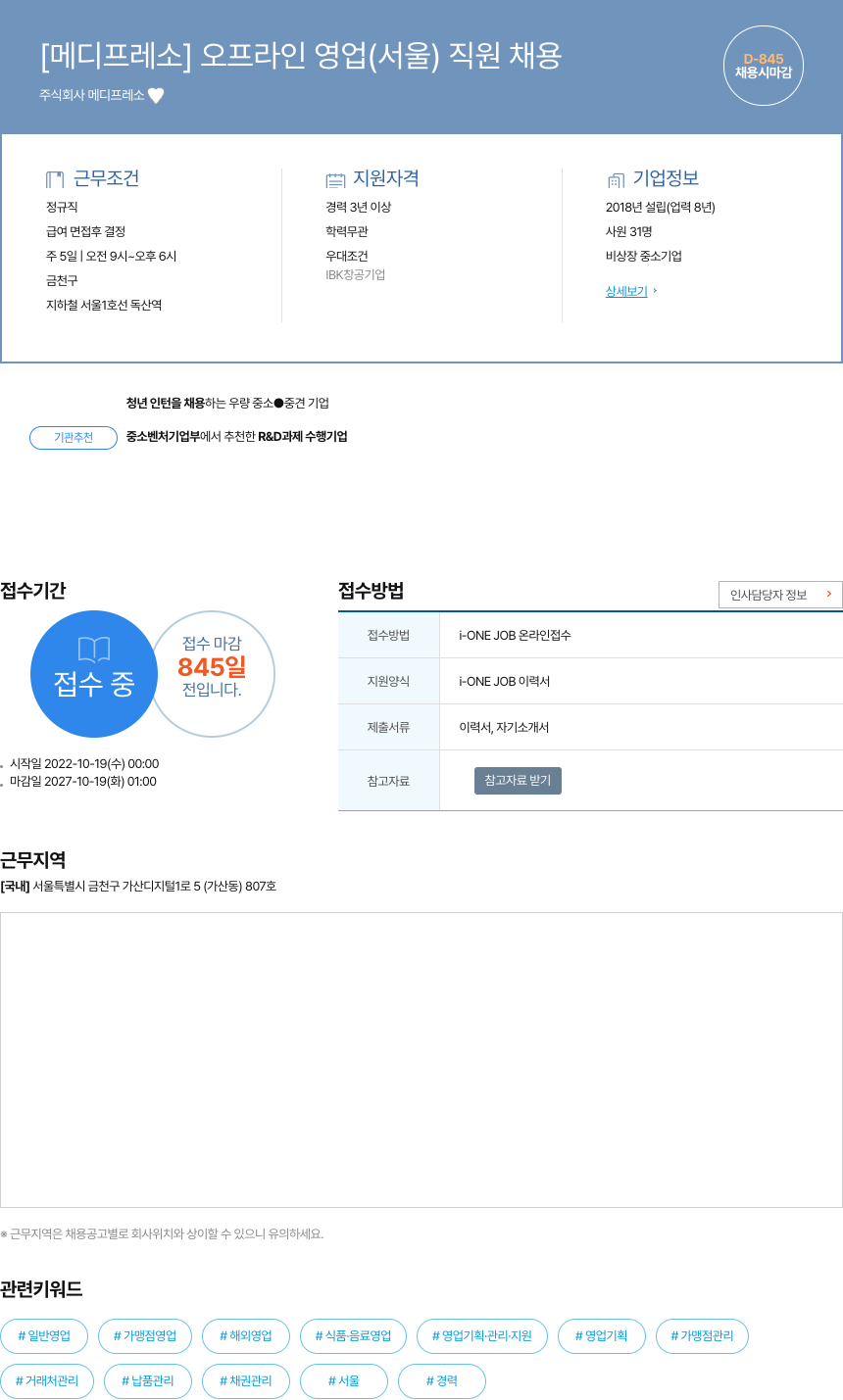Click 마감일 2027-10-19(화) 01:00 text
This screenshot has width=843, height=1400.
[83, 782]
